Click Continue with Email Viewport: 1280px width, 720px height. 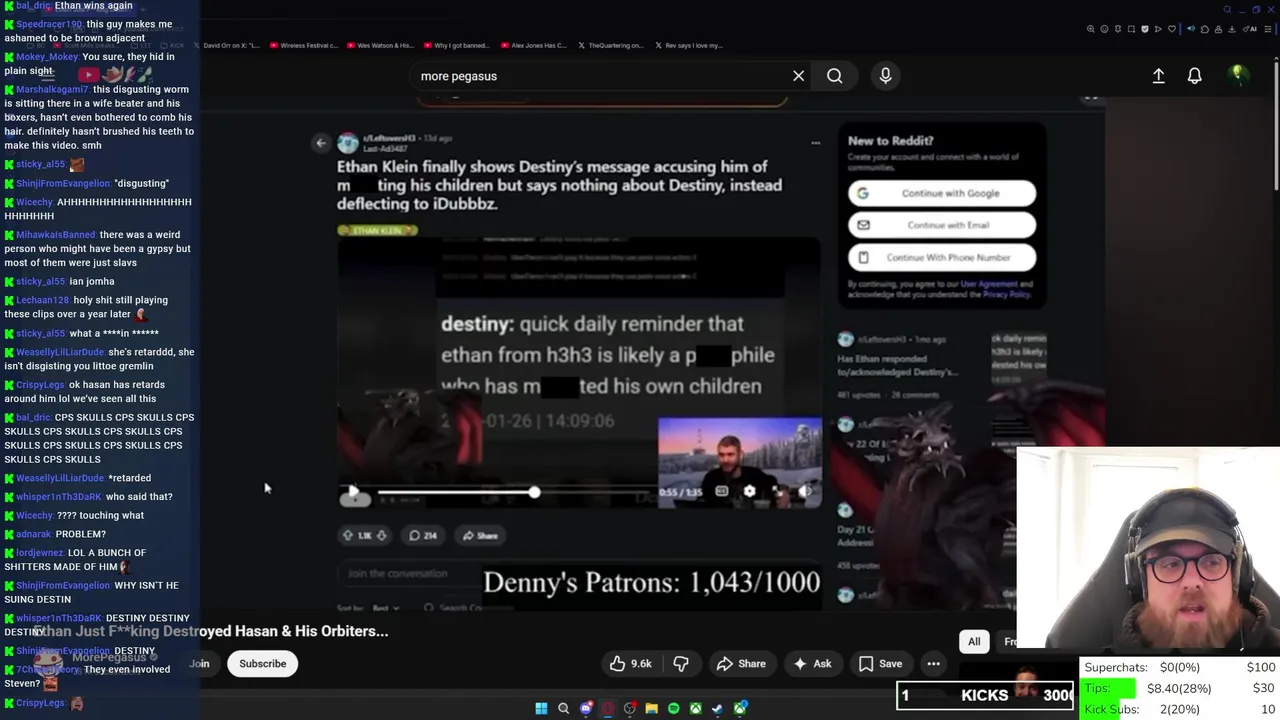tap(942, 225)
